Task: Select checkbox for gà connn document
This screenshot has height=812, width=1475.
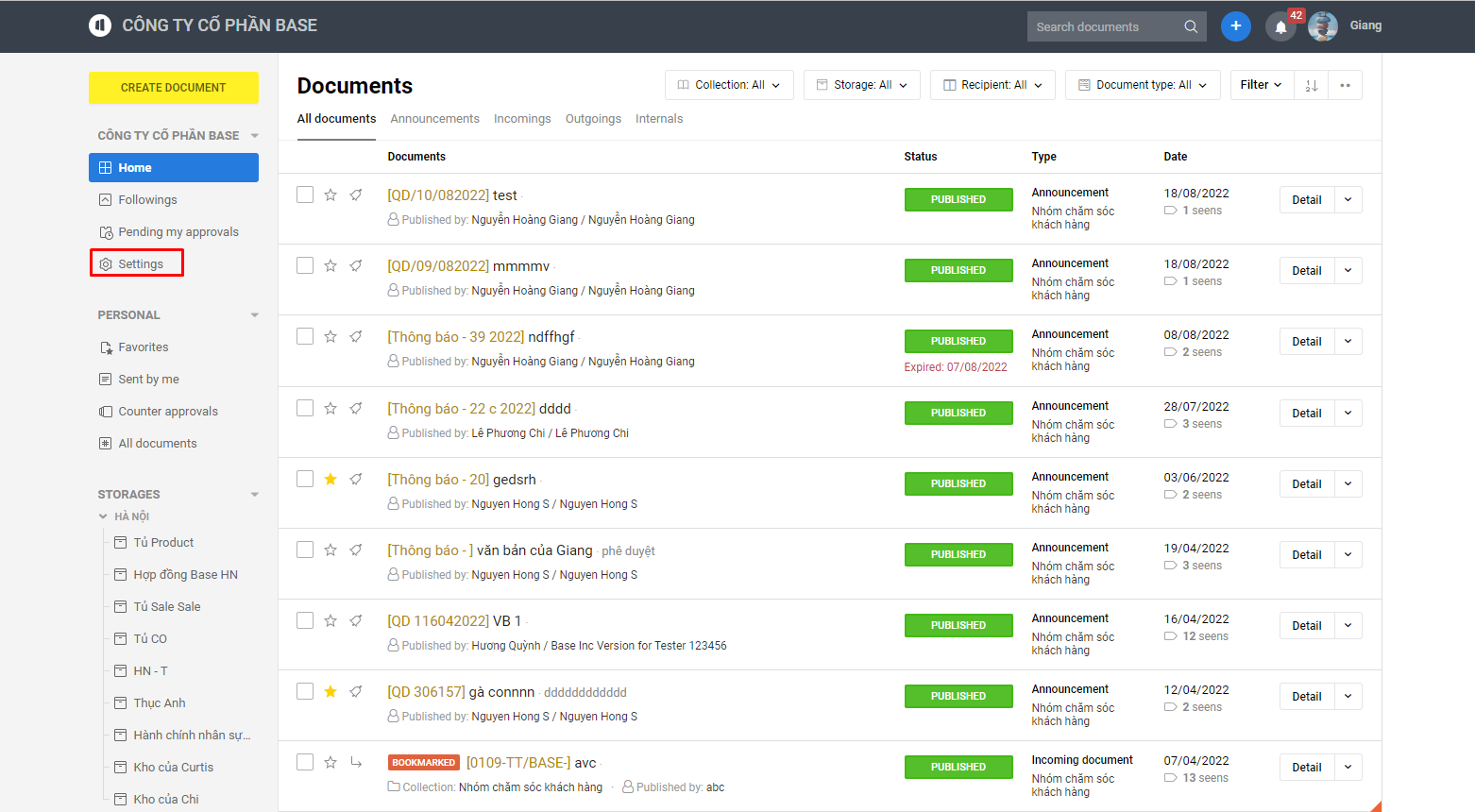Action: tap(305, 691)
